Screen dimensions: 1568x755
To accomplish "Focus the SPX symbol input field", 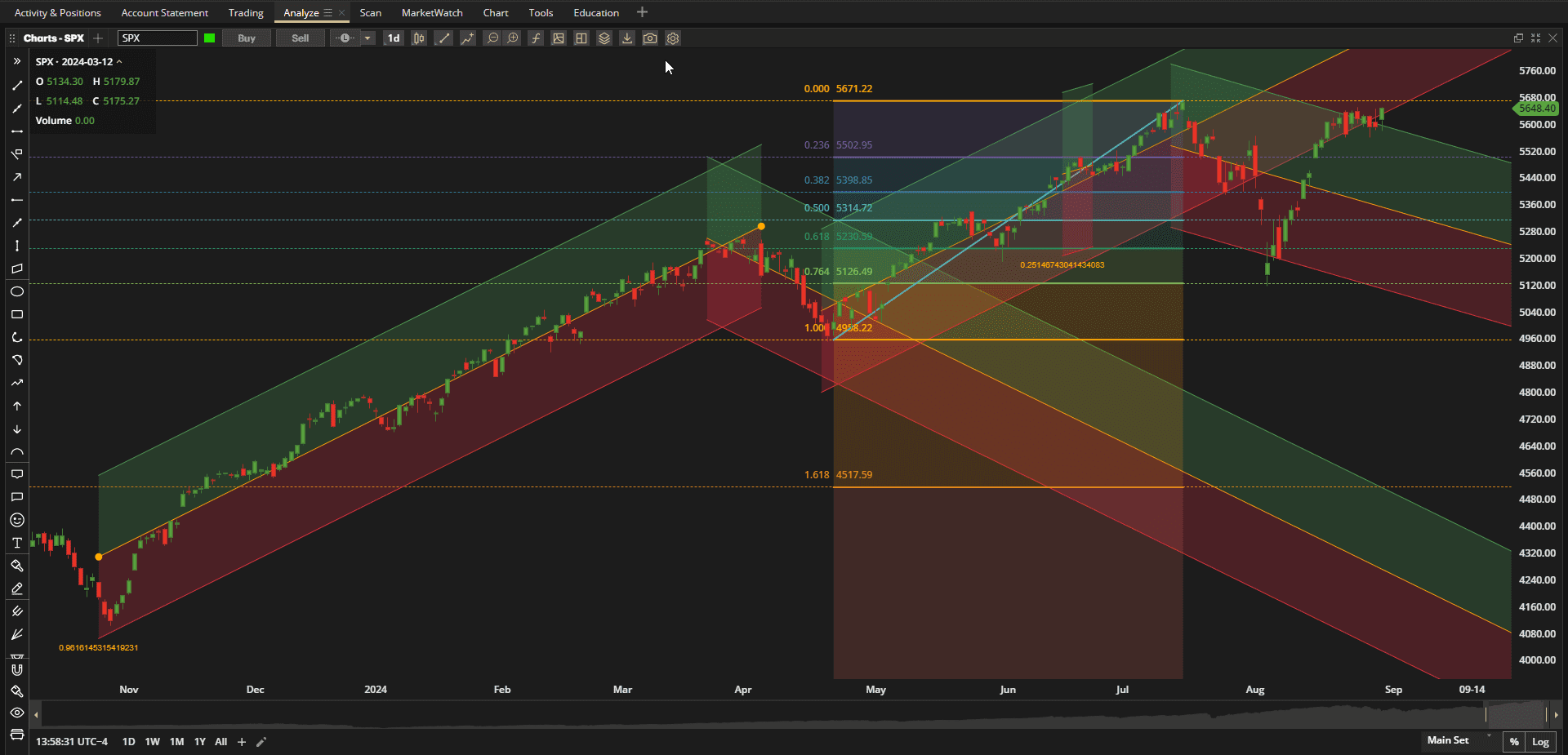I will pyautogui.click(x=158, y=38).
